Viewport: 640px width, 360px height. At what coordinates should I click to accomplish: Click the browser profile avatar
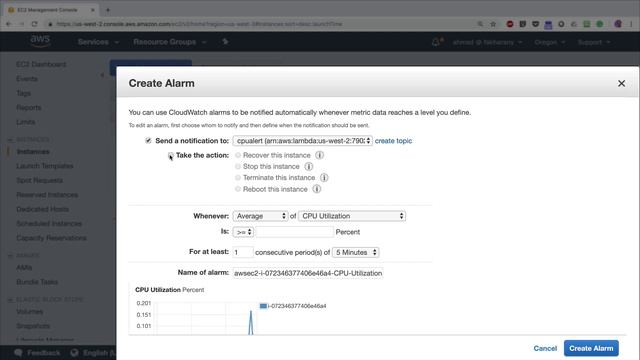click(618, 24)
